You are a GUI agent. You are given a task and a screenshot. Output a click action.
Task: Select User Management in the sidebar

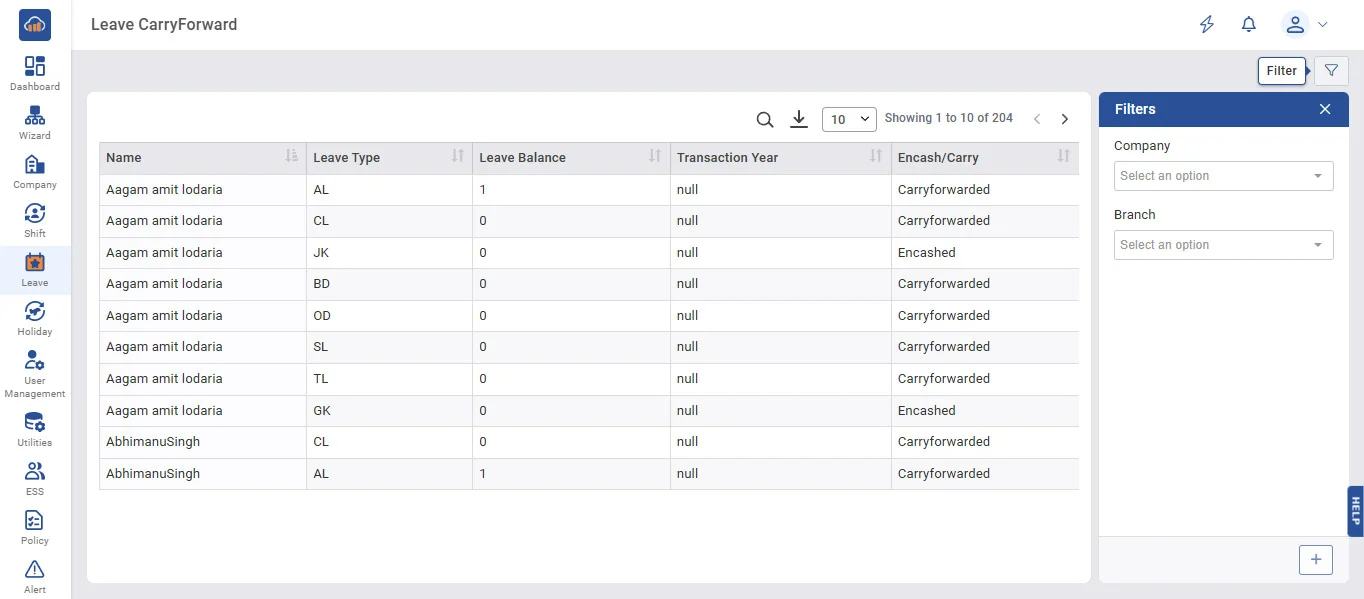[35, 374]
